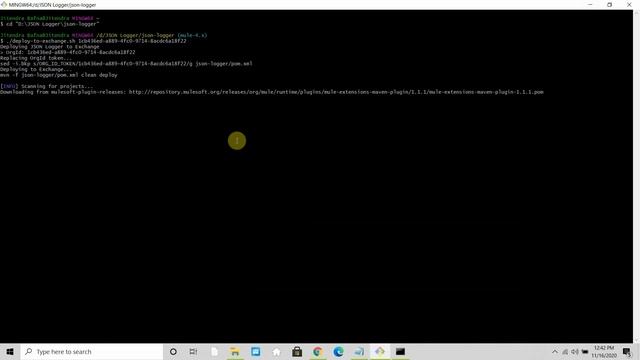Close the MINGW64 terminal window
Image resolution: width=640 pixels, height=360 pixels.
pos(629,5)
